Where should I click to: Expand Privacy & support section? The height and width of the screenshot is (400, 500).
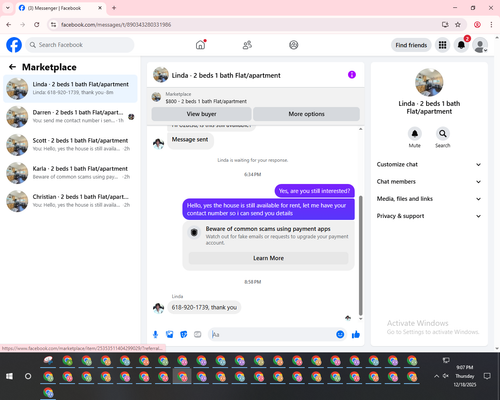pos(429,216)
